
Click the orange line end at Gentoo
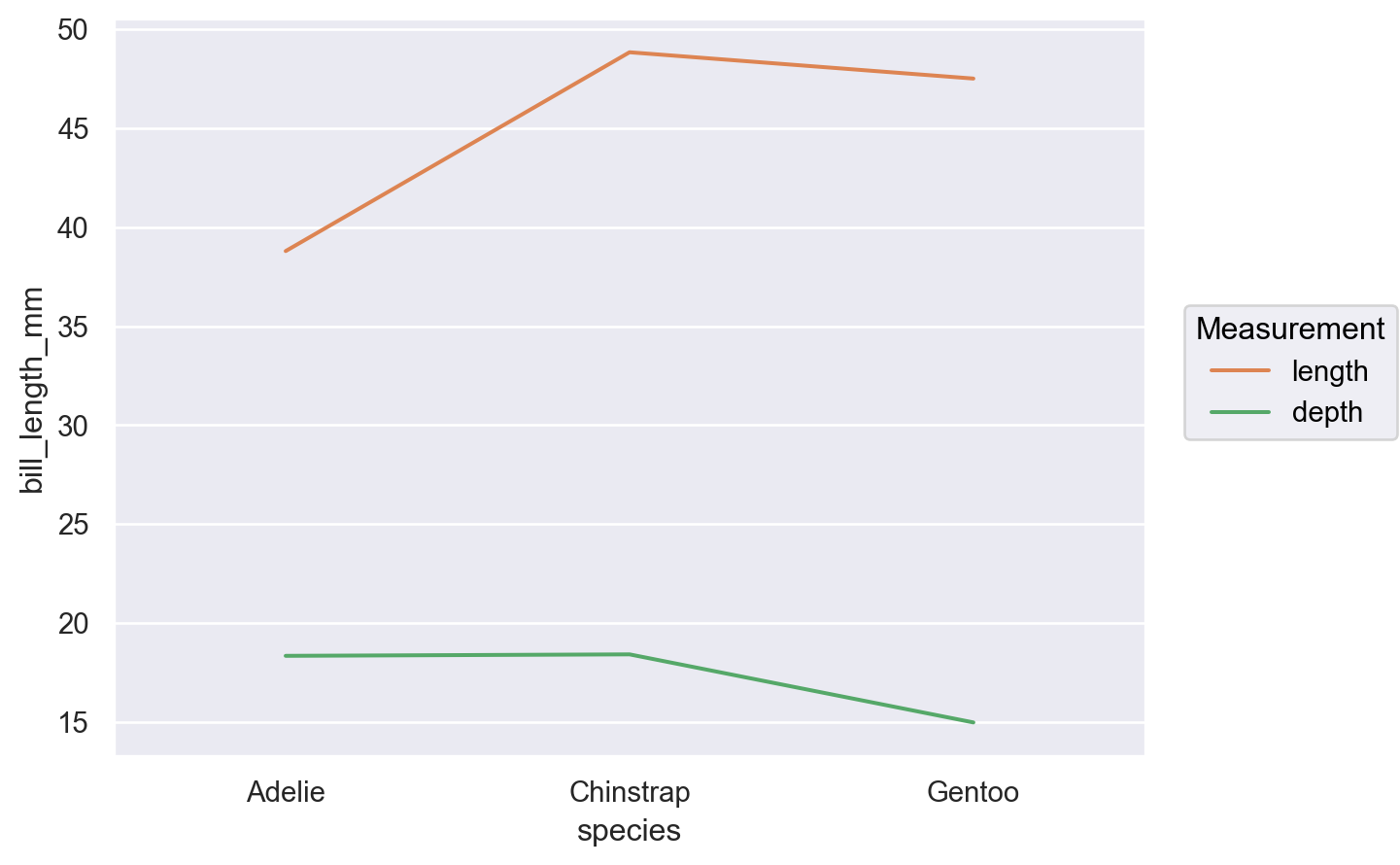(x=973, y=79)
